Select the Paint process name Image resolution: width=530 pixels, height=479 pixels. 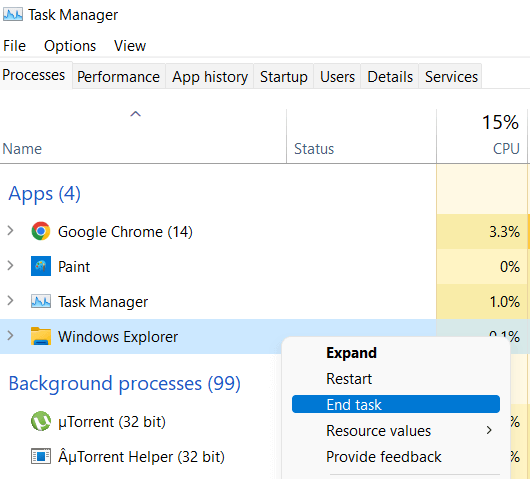tap(74, 267)
